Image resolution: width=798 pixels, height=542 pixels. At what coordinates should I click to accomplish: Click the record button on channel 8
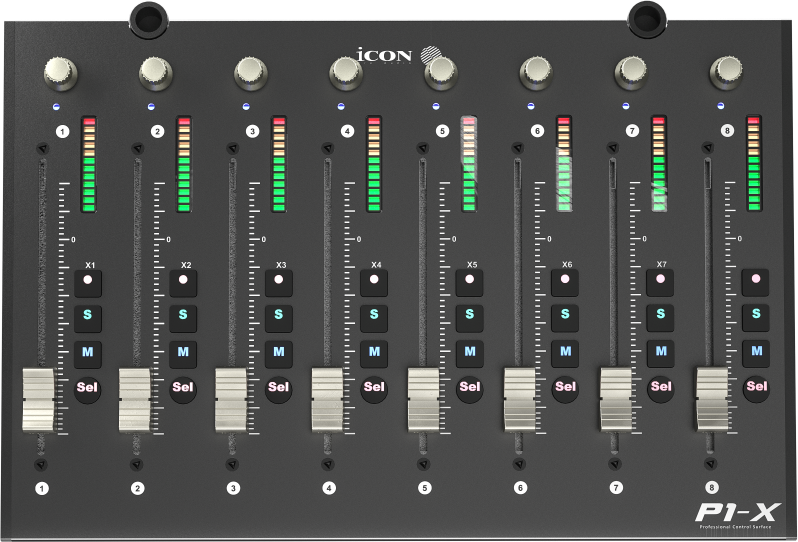point(757,282)
